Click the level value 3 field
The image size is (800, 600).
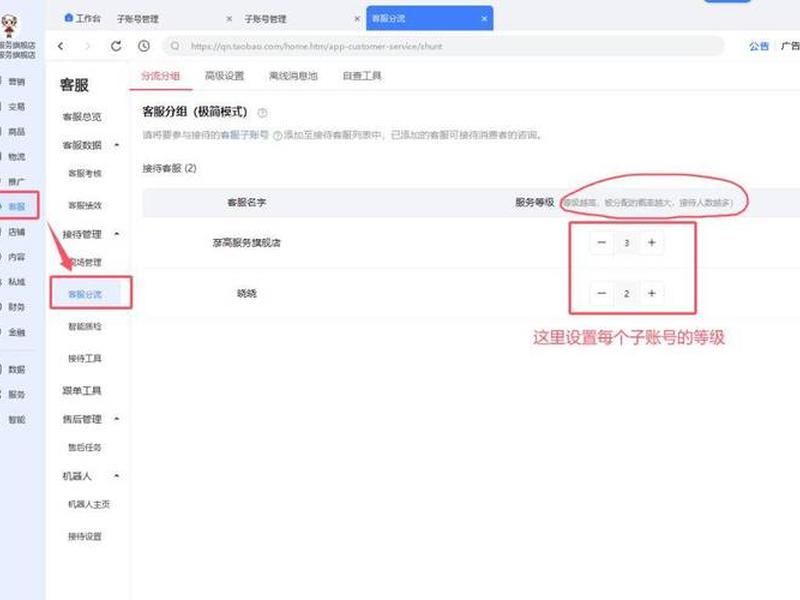click(x=627, y=243)
